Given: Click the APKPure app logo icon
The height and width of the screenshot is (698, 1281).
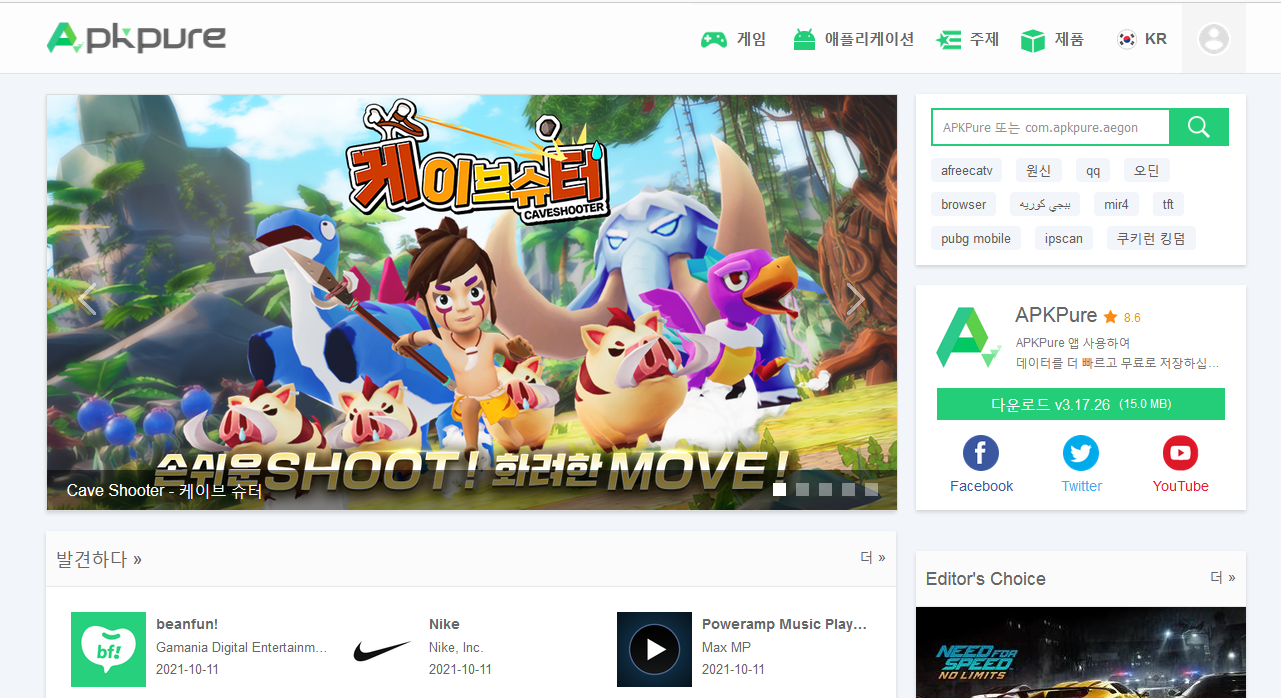Looking at the screenshot, I should (x=968, y=337).
